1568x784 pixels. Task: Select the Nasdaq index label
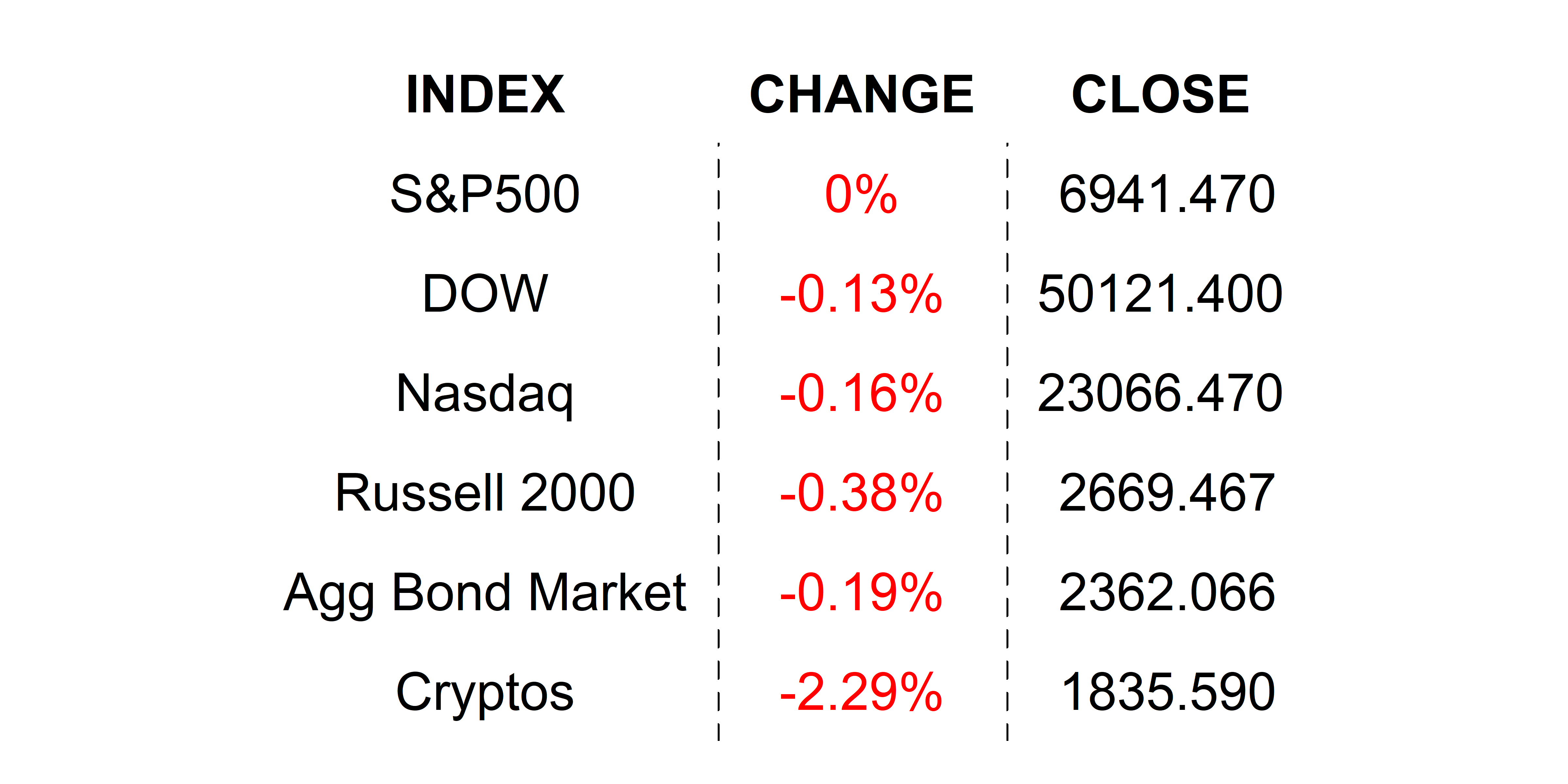click(x=485, y=393)
